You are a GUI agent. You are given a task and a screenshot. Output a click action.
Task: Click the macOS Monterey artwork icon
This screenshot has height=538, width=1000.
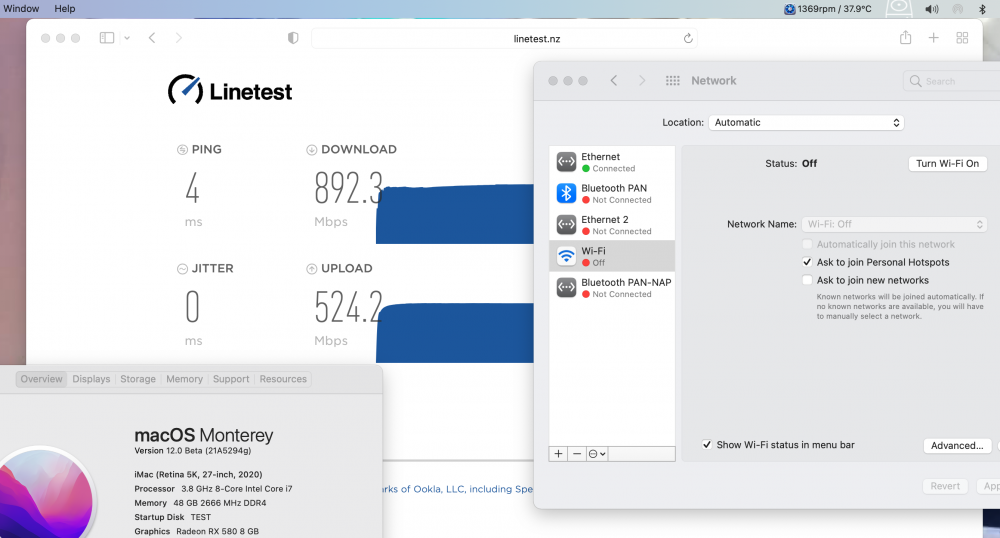click(x=46, y=494)
